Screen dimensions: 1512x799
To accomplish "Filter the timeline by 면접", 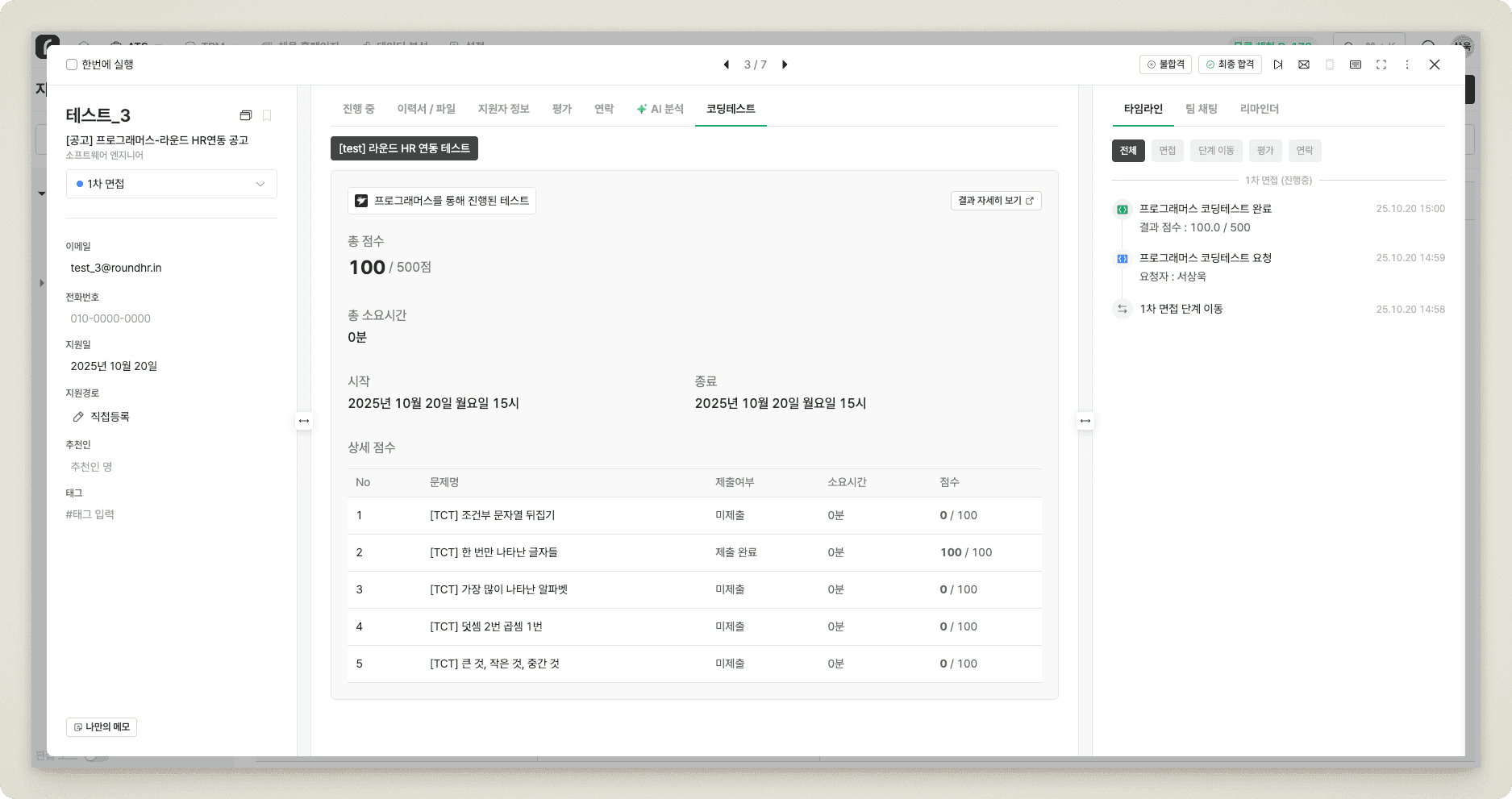I will (1167, 151).
